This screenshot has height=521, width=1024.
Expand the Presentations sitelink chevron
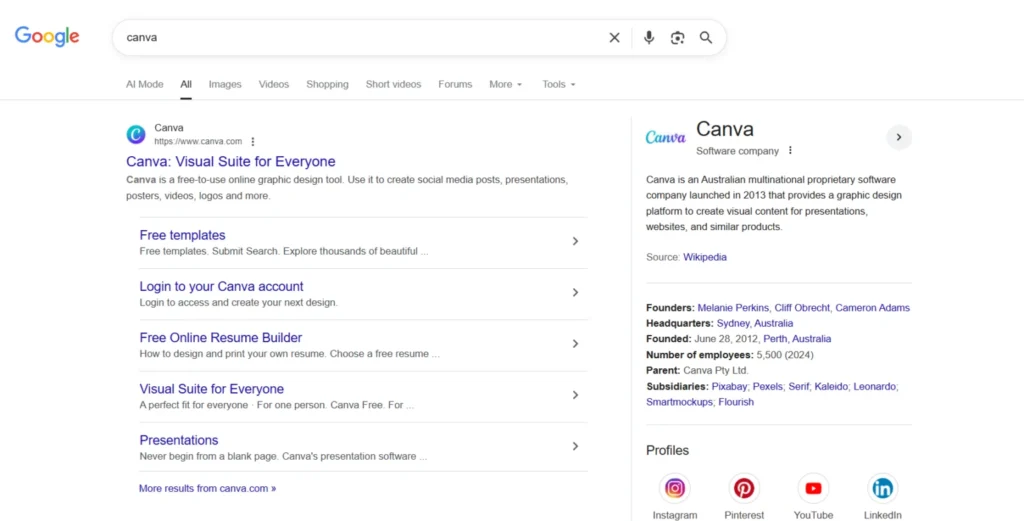[x=575, y=447]
